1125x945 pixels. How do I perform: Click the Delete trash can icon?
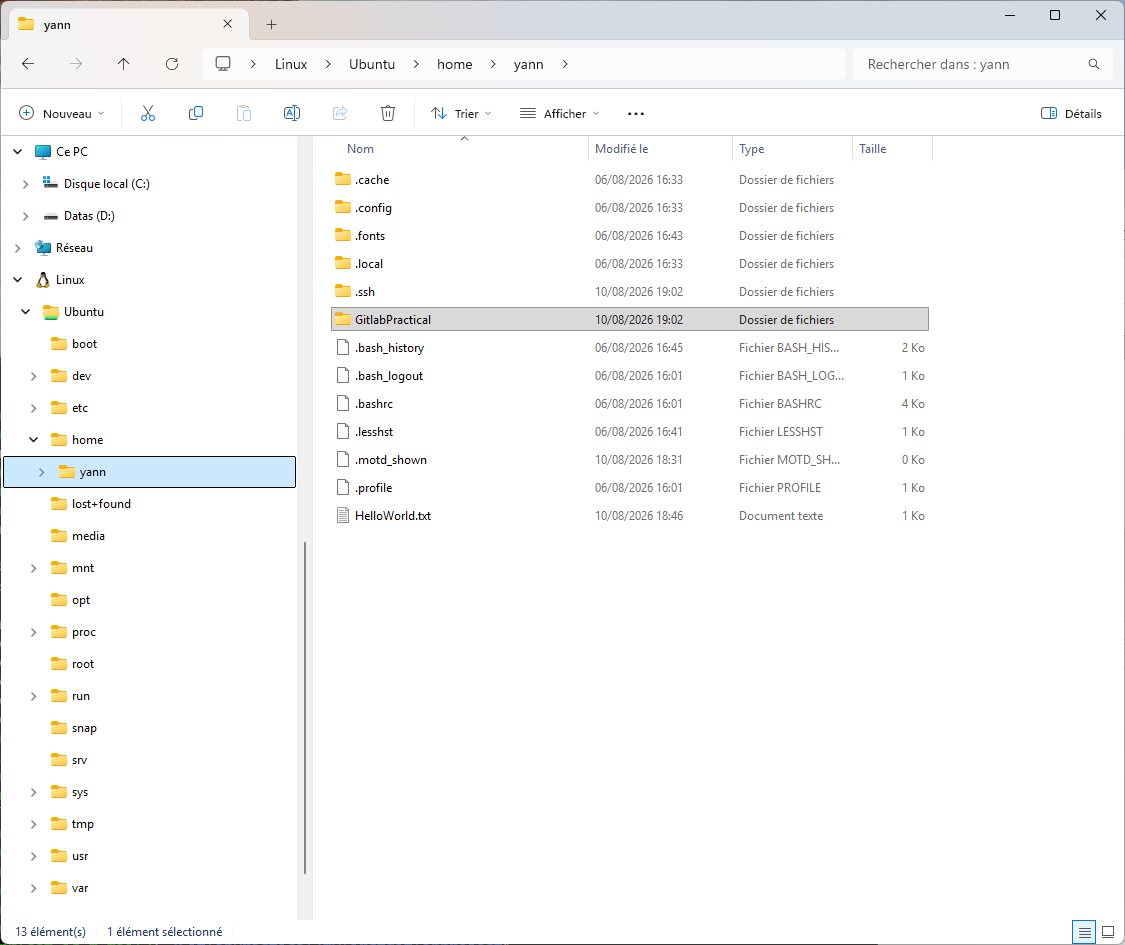[x=388, y=113]
